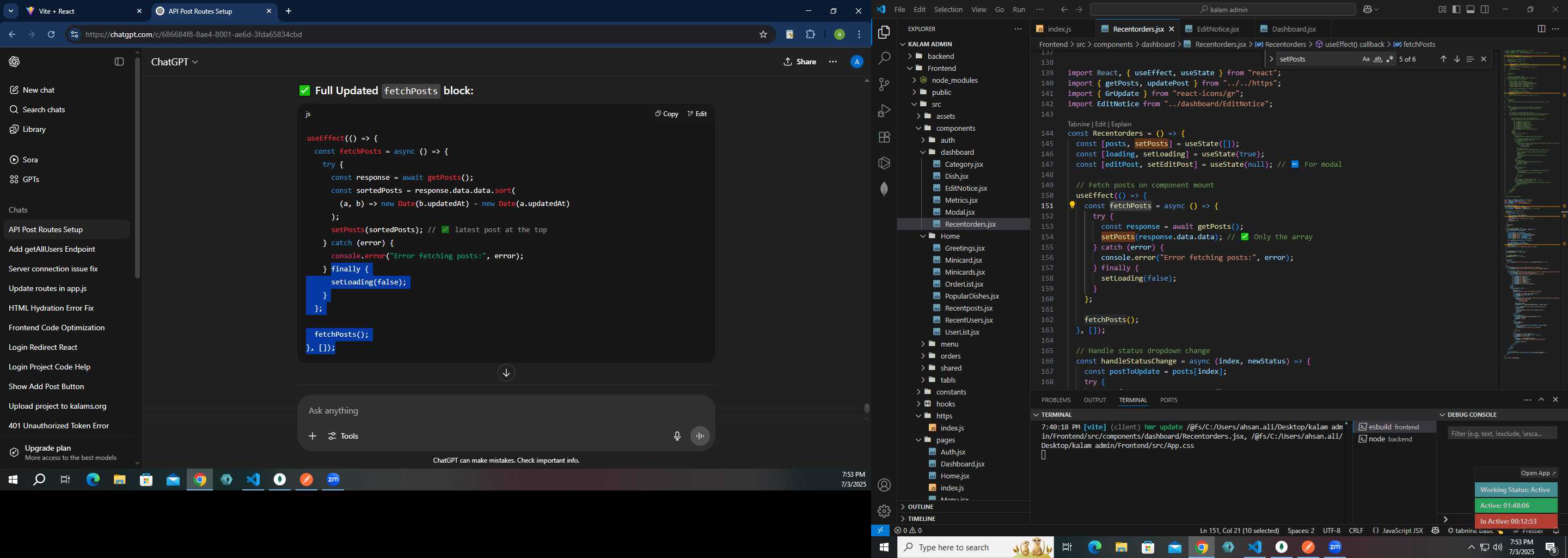The height and width of the screenshot is (558, 1568).
Task: Open VS Code Selection menu
Action: coord(948,9)
